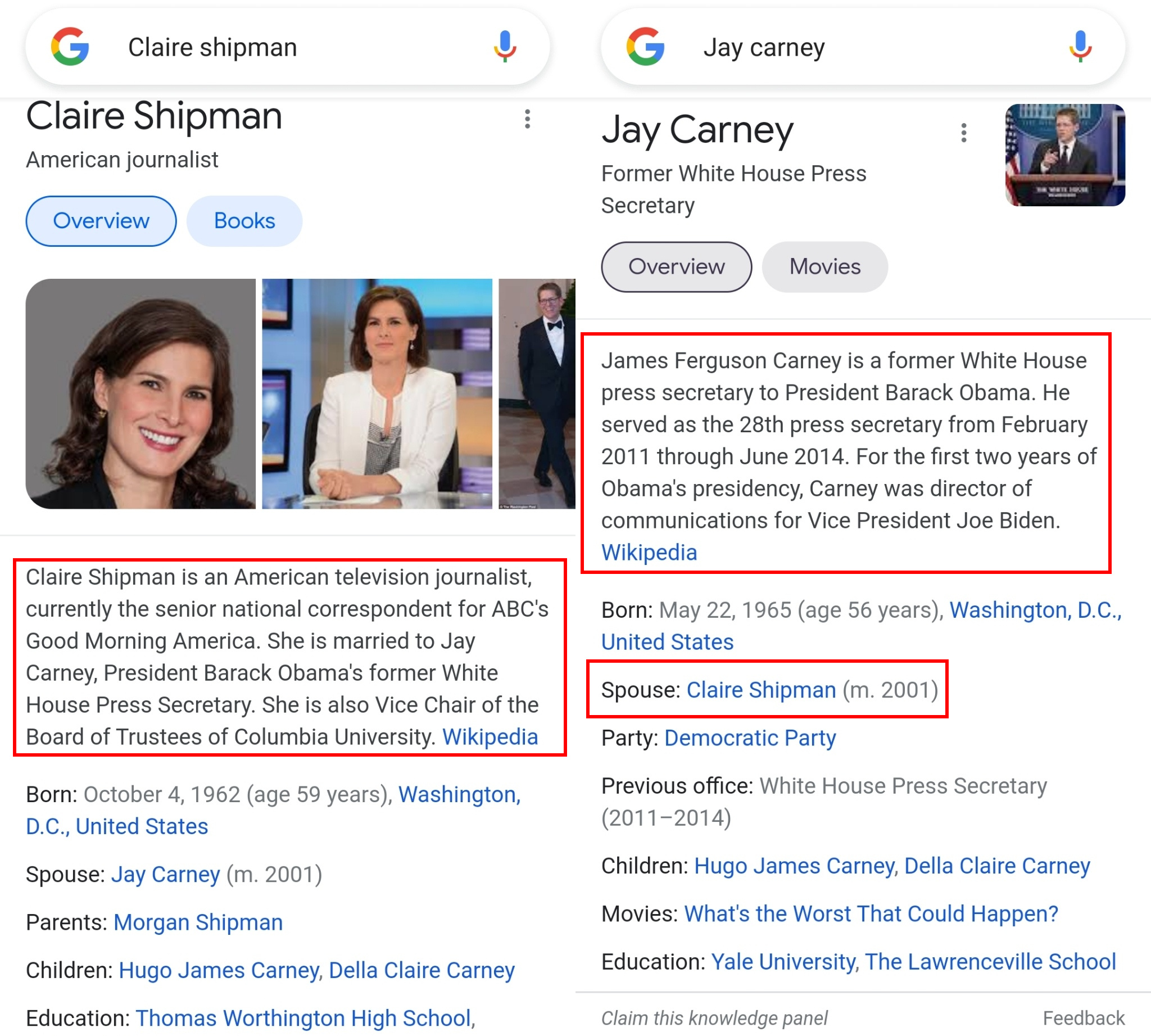Open three-dot menu beside Jay Carney title

point(963,133)
